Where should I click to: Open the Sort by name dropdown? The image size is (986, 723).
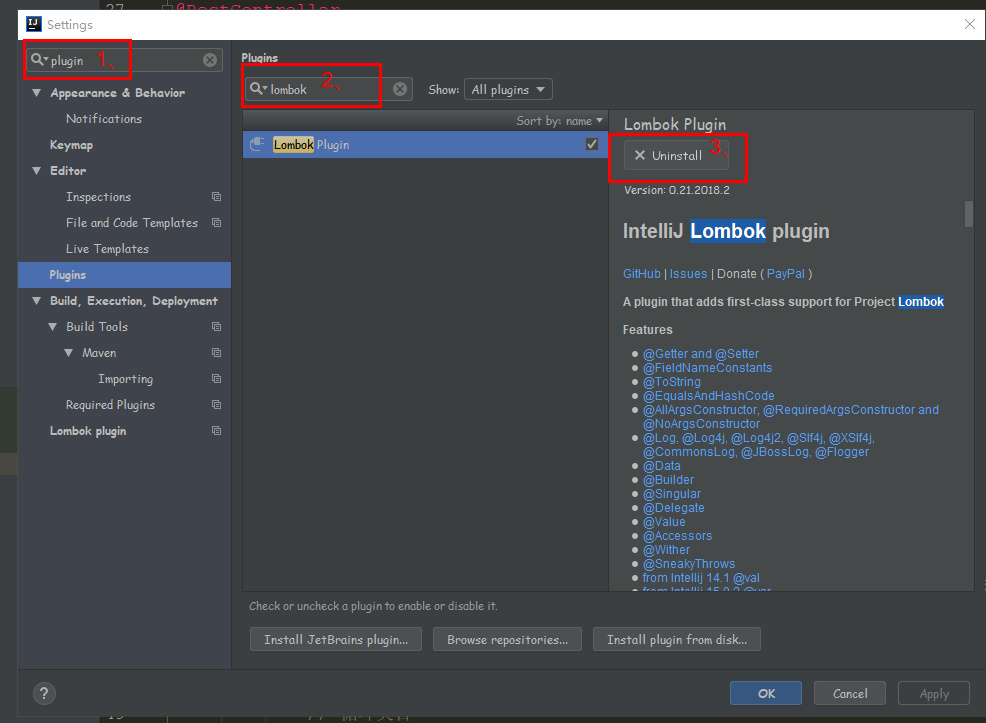pyautogui.click(x=560, y=121)
